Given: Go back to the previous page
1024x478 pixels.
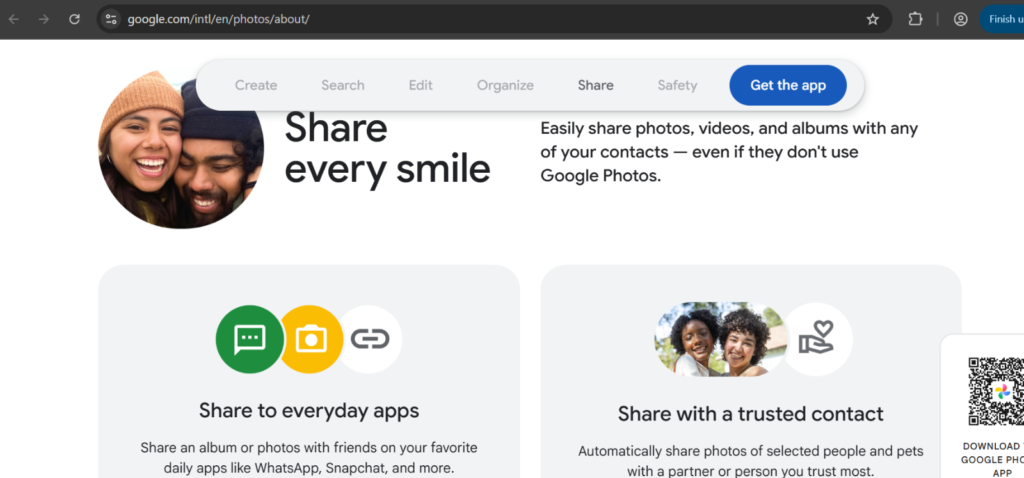Looking at the screenshot, I should [14, 19].
